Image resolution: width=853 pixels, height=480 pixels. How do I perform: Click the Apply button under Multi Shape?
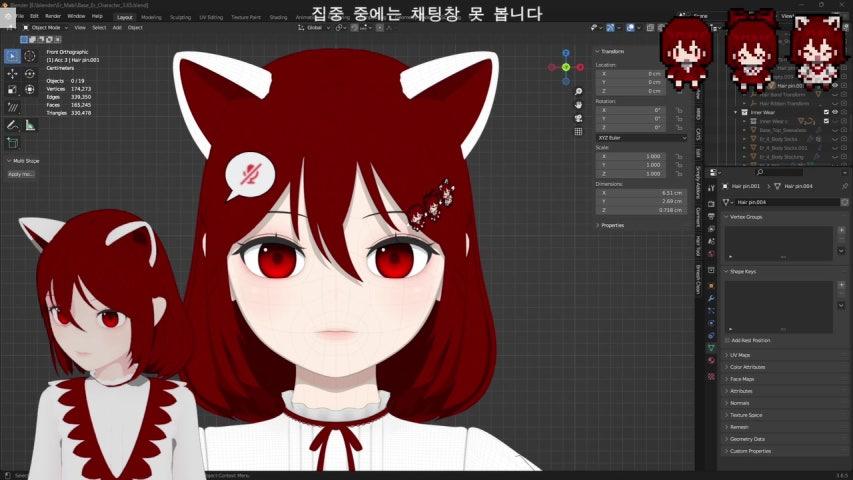[20, 174]
